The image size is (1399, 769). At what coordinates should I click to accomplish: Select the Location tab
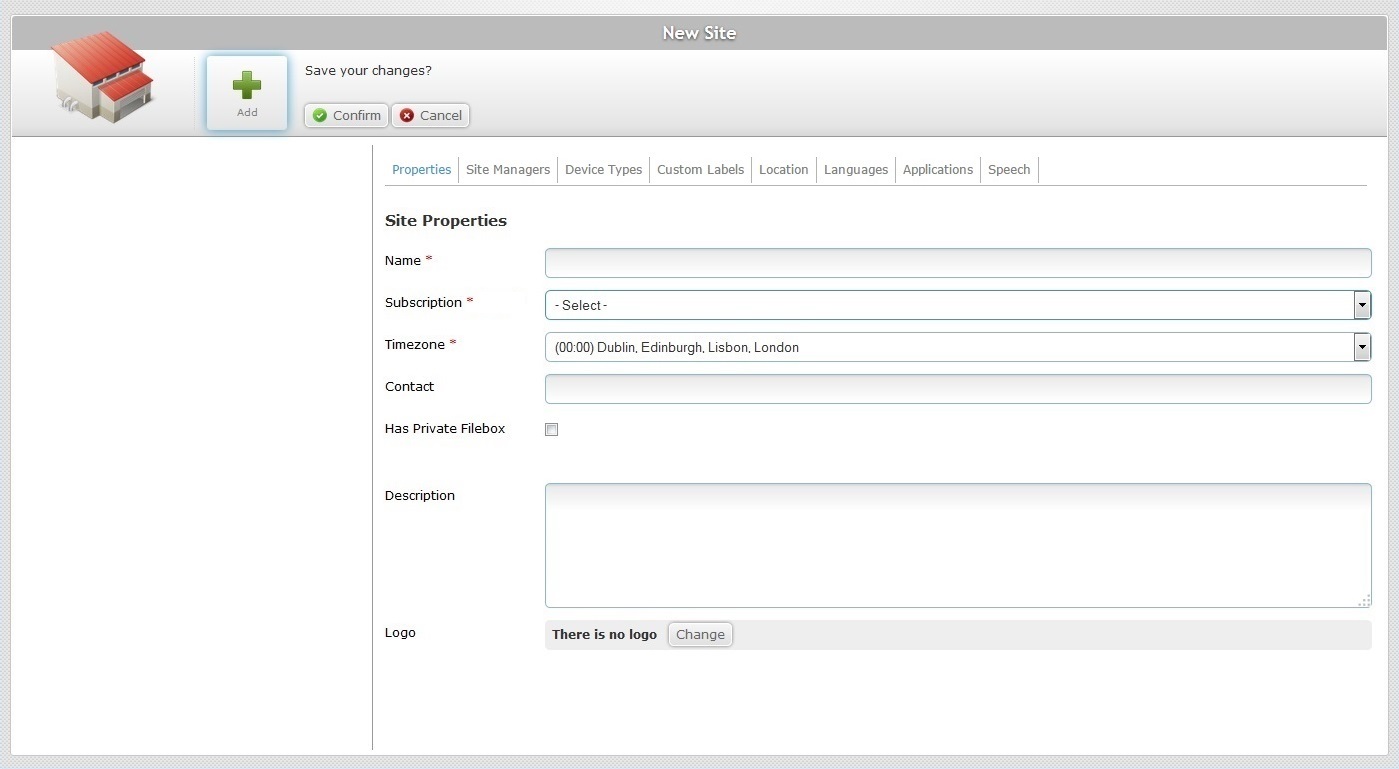[784, 170]
